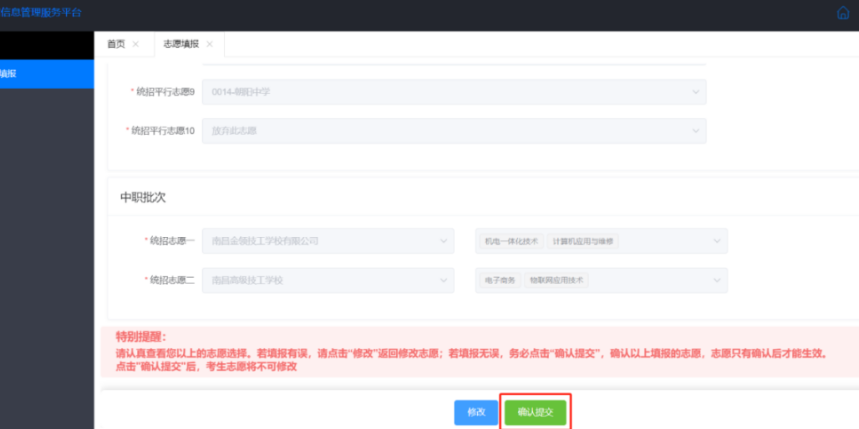Expand the 统招志愿一 majors selector arrow
This screenshot has width=859, height=429.
click(x=716, y=241)
